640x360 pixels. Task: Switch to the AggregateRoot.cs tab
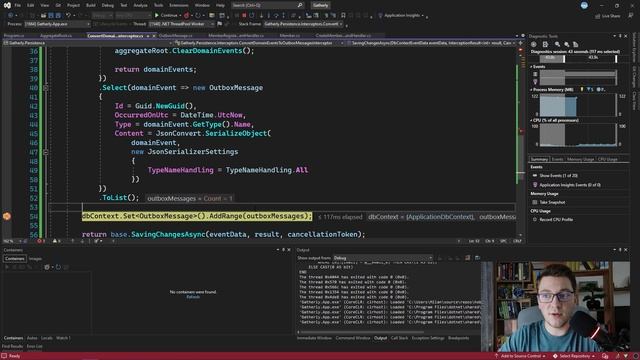(x=56, y=36)
